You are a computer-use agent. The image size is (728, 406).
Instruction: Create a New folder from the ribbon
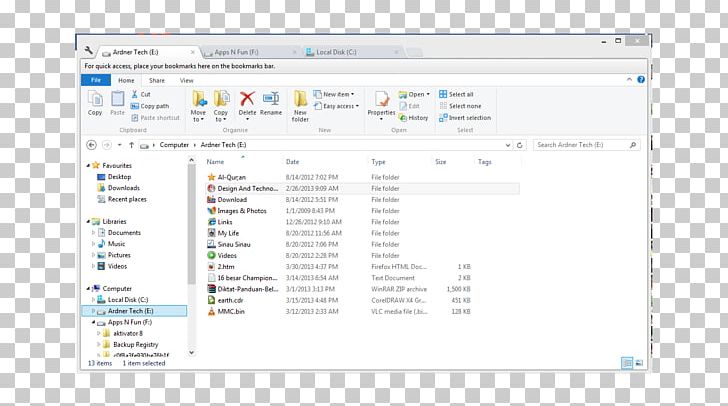[300, 103]
